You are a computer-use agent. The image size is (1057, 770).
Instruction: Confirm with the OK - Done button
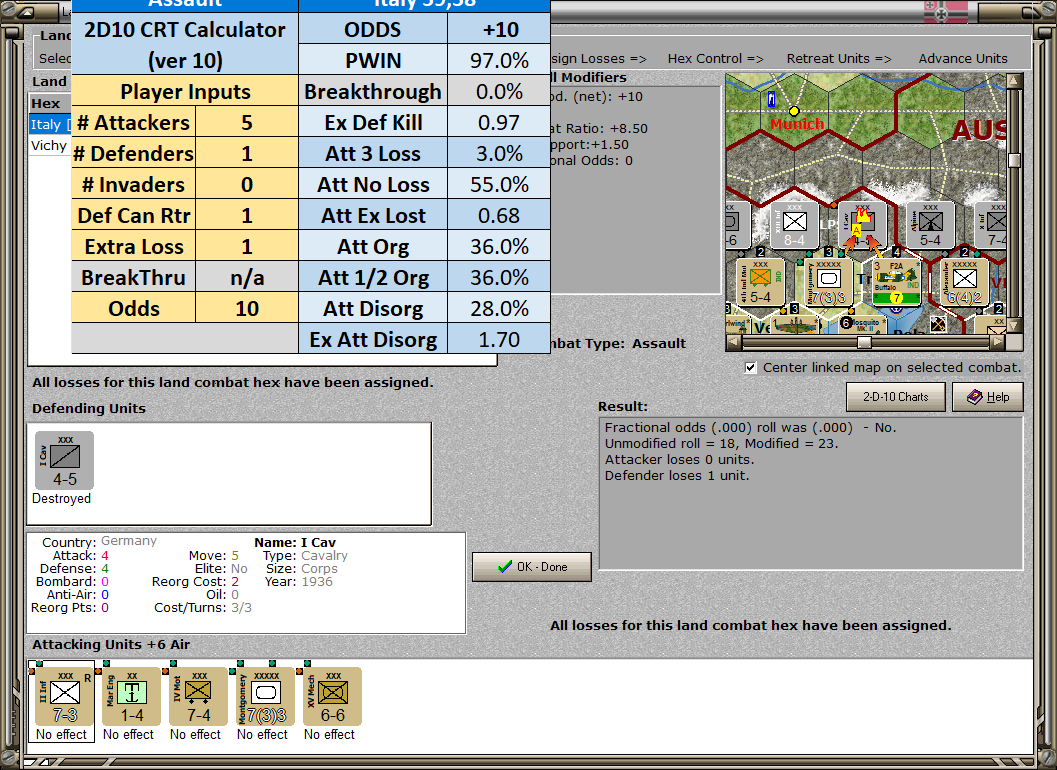(532, 567)
